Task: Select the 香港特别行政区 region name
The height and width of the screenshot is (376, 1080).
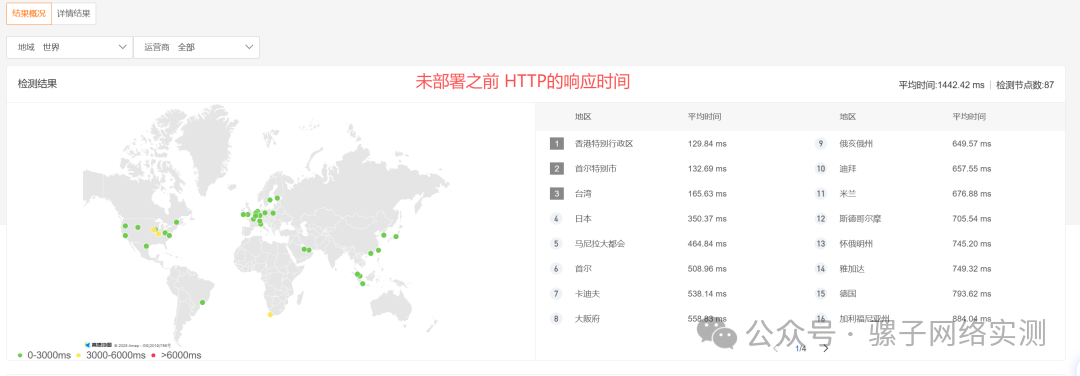Action: [x=603, y=144]
